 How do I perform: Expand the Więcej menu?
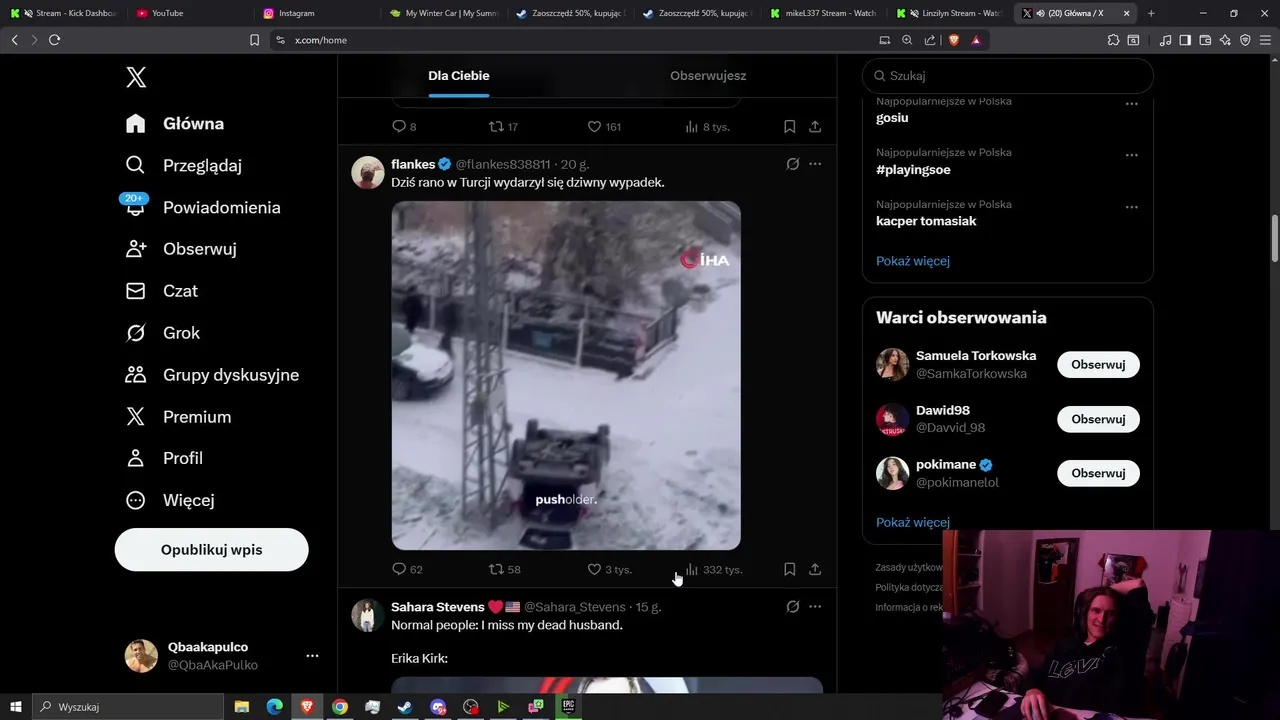[x=170, y=500]
